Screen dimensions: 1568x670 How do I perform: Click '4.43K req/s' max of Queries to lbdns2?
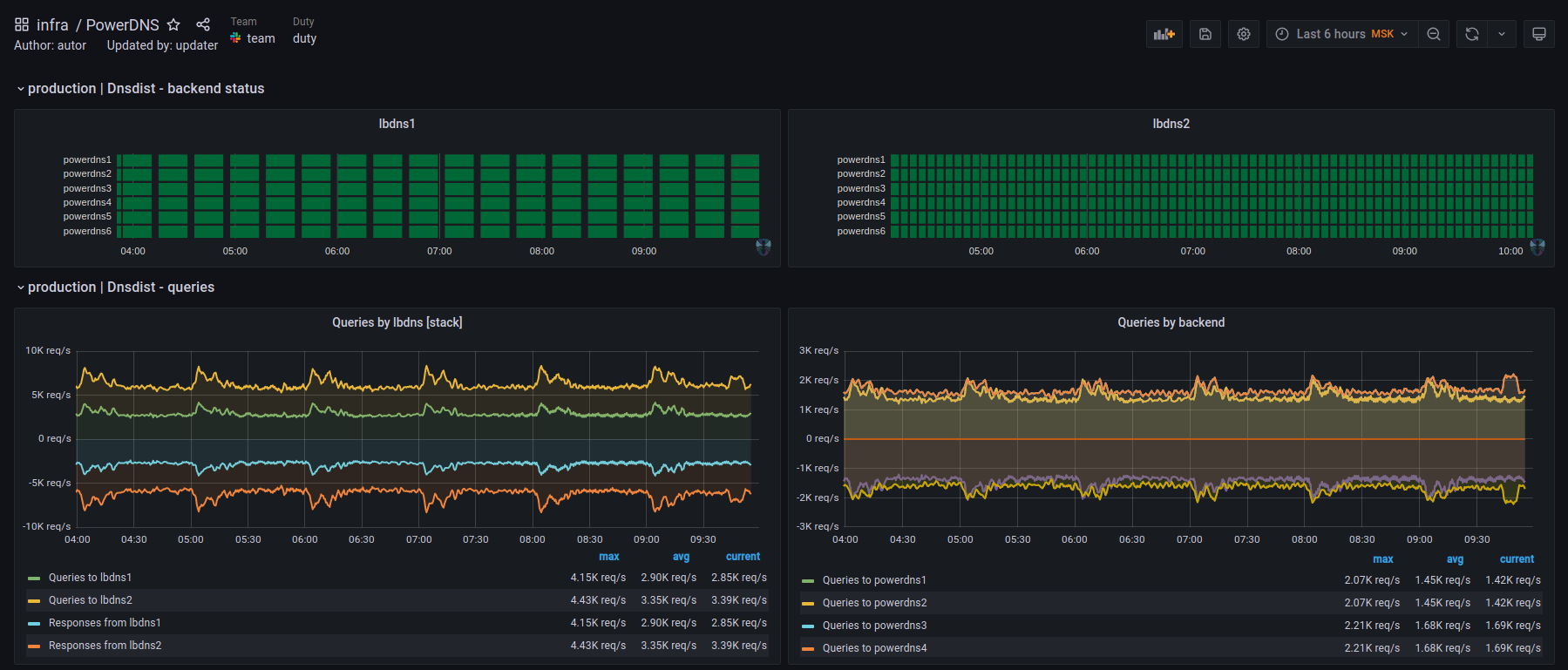598,600
